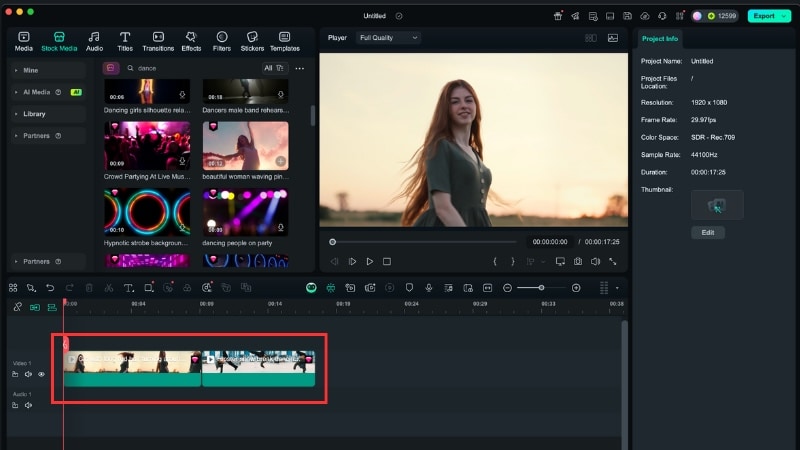Click the Export button
The width and height of the screenshot is (800, 450).
click(765, 16)
